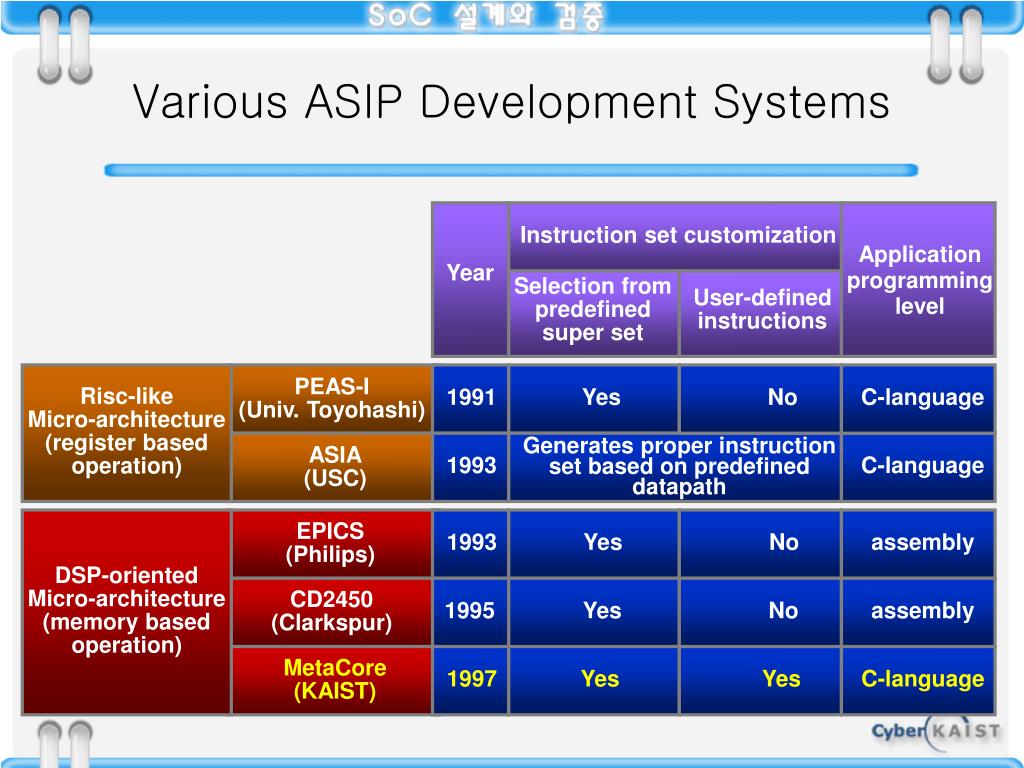Select "Generates proper instruction set" cell
Image resolution: width=1024 pixels, height=768 pixels.
click(x=675, y=468)
